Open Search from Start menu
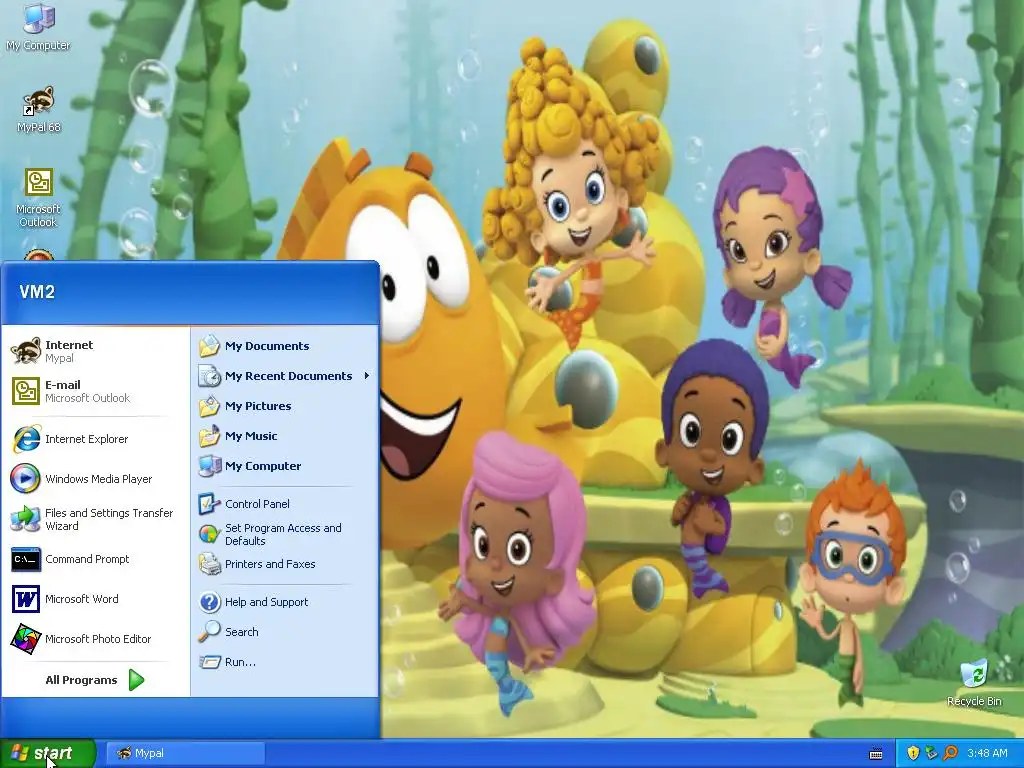The height and width of the screenshot is (768, 1024). [x=285, y=632]
